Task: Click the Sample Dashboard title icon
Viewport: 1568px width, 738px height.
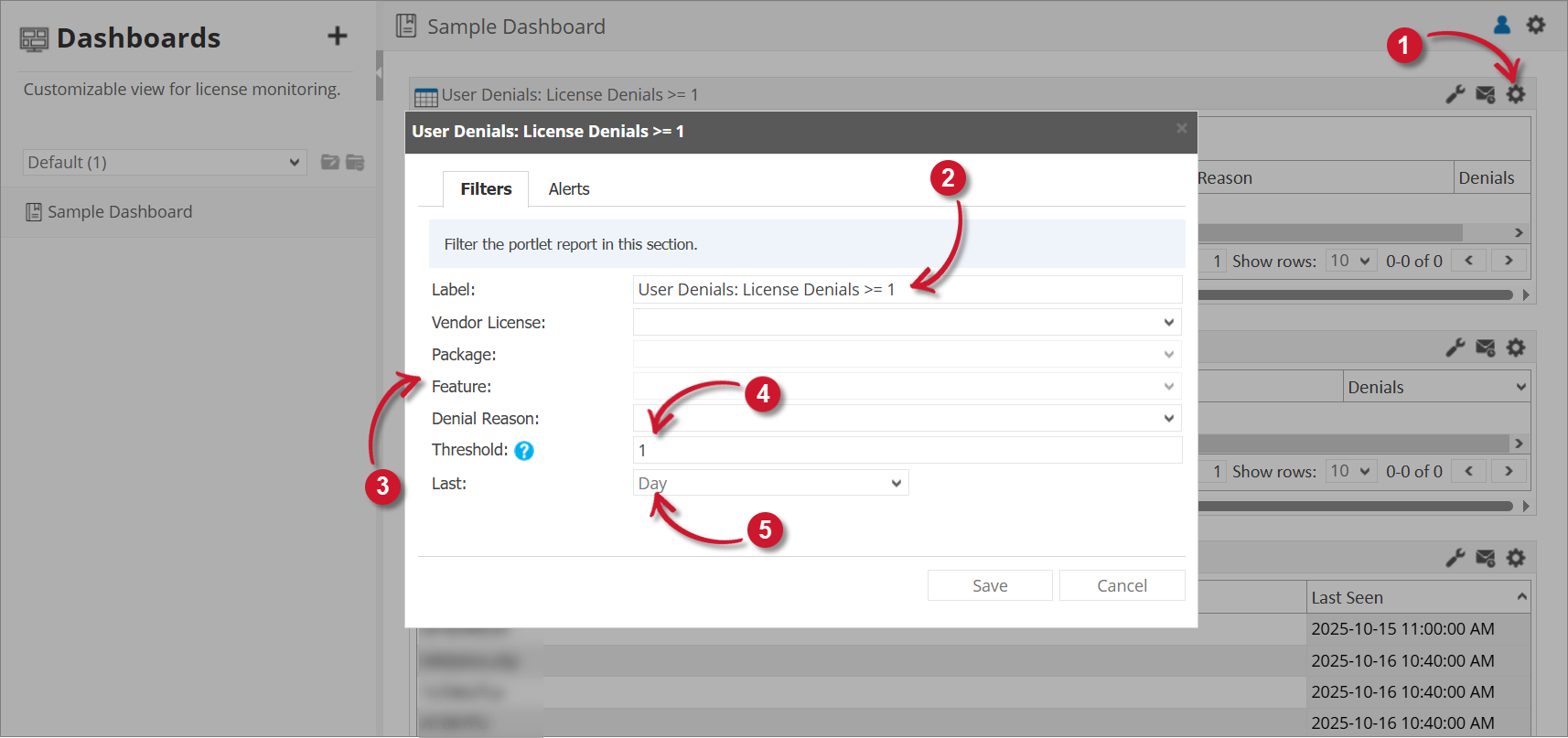Action: [406, 26]
